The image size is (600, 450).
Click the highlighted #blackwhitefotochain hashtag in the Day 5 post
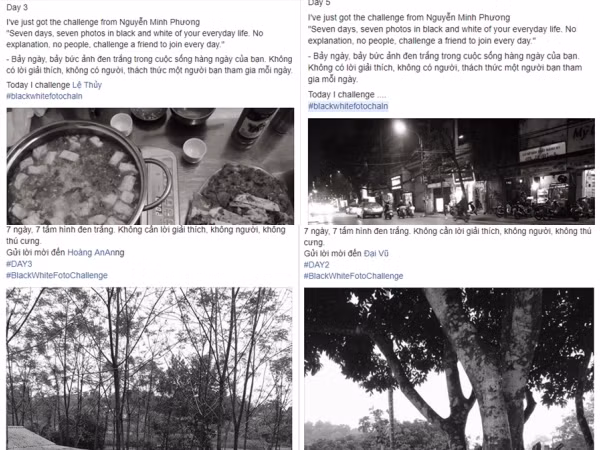[348, 106]
